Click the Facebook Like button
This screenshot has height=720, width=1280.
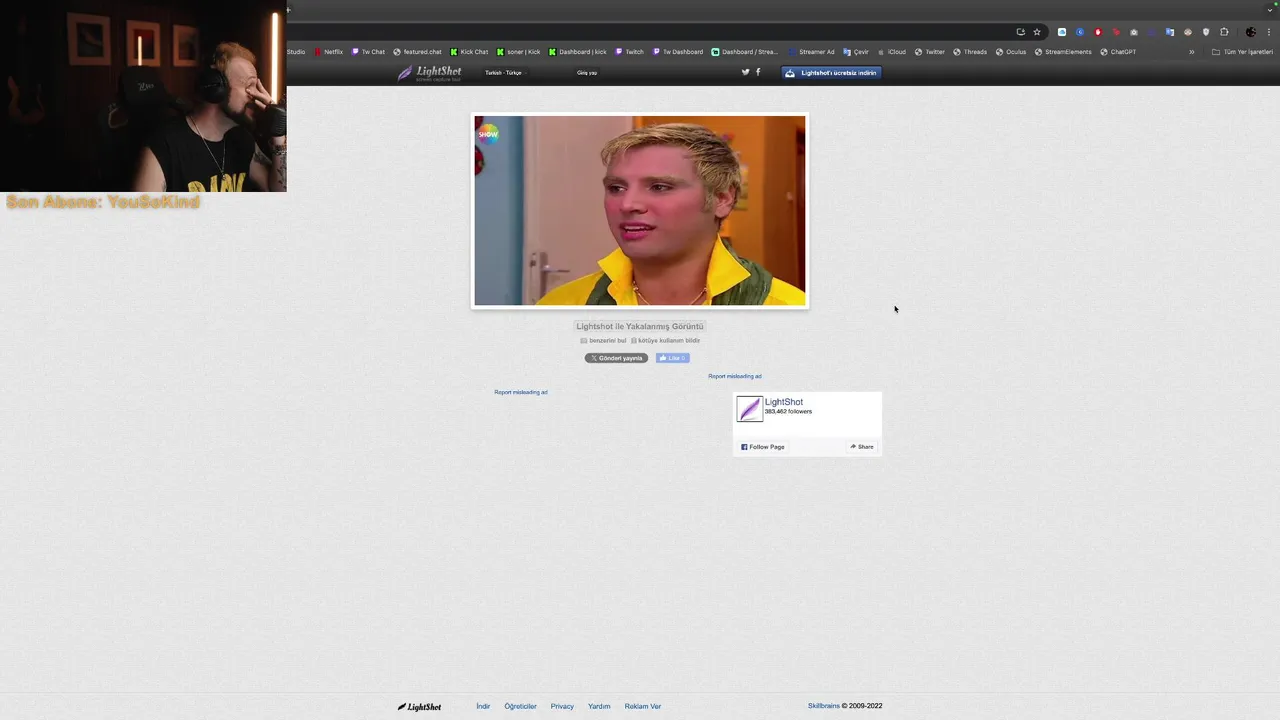(x=672, y=358)
